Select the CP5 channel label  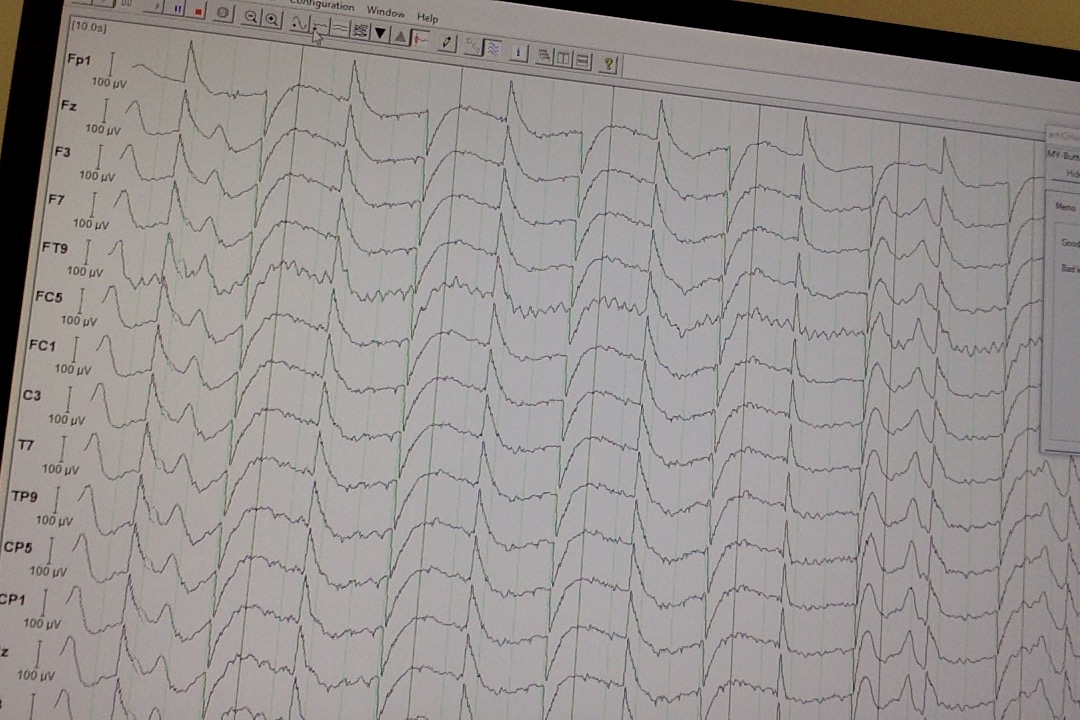point(18,548)
